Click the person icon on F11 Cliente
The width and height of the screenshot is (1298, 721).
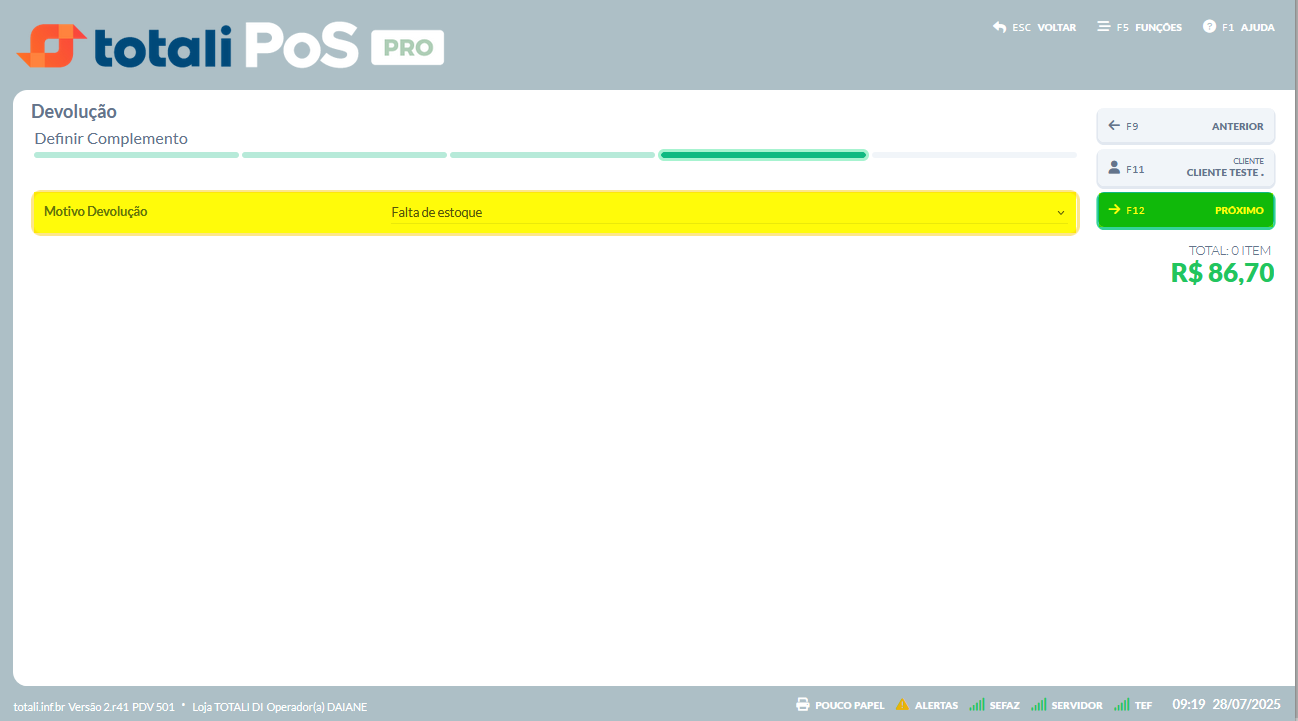pos(1114,168)
